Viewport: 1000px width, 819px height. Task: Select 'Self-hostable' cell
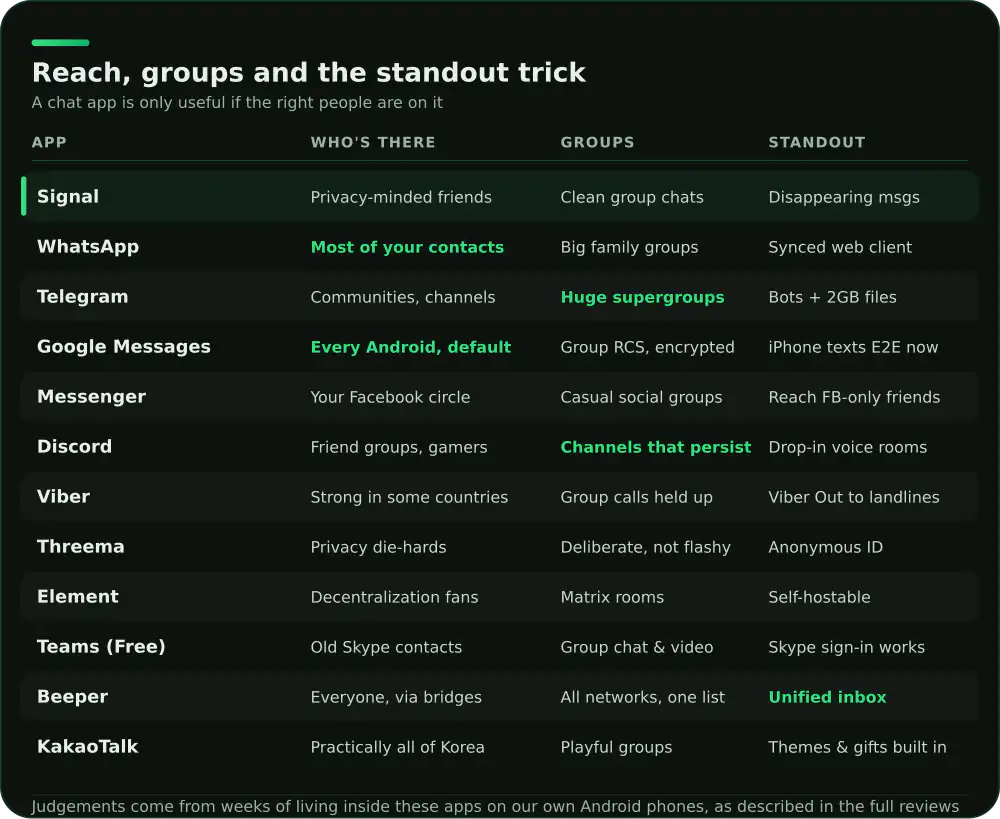(820, 597)
